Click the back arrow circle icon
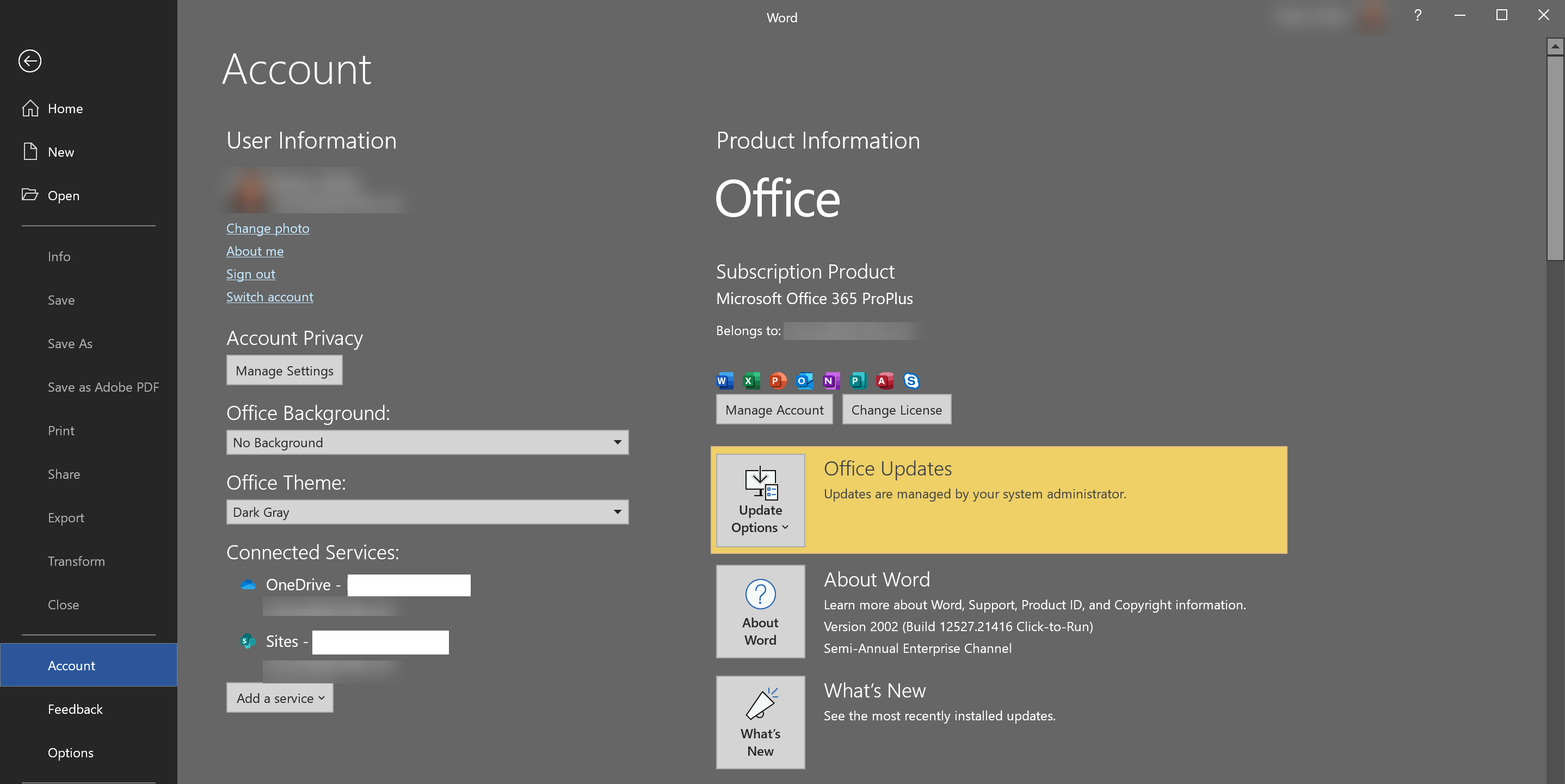Viewport: 1565px width, 784px height. (x=30, y=61)
